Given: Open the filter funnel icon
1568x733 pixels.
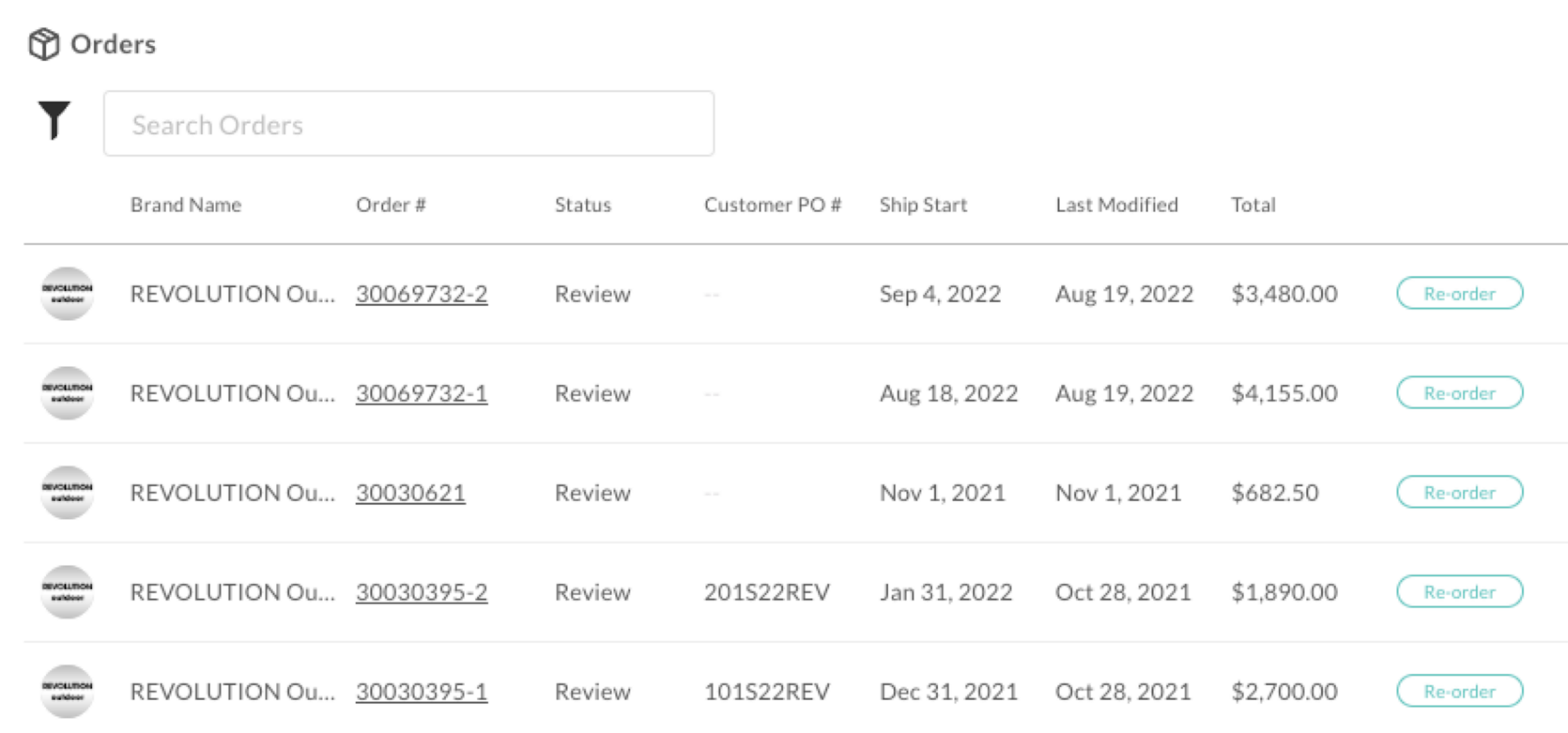Looking at the screenshot, I should pos(54,120).
